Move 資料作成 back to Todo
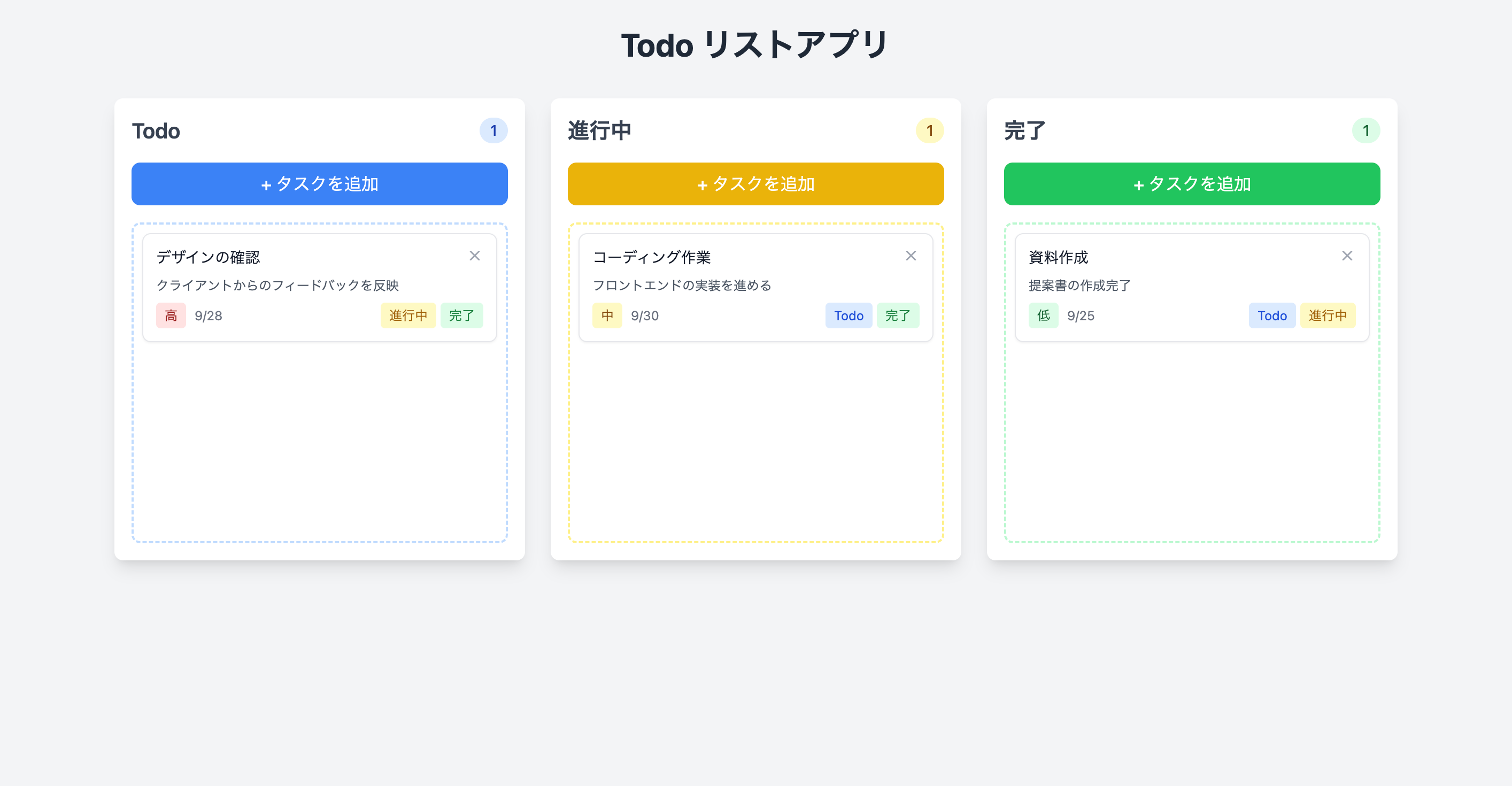Screen dimensions: 1512x786 click(x=1271, y=315)
